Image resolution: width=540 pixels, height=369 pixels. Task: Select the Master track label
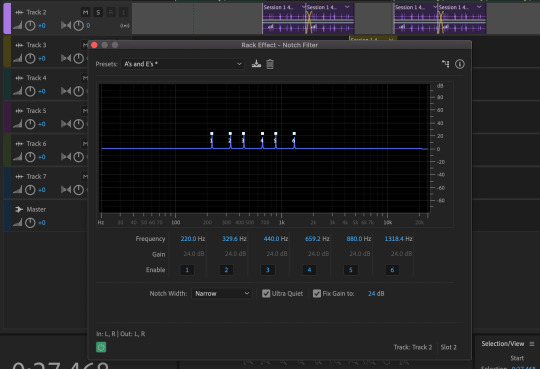click(36, 209)
